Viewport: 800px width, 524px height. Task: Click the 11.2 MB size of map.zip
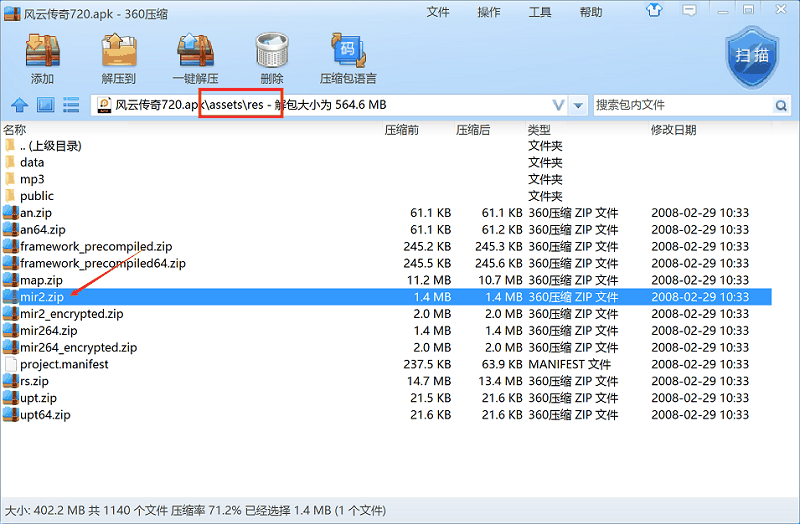click(429, 280)
